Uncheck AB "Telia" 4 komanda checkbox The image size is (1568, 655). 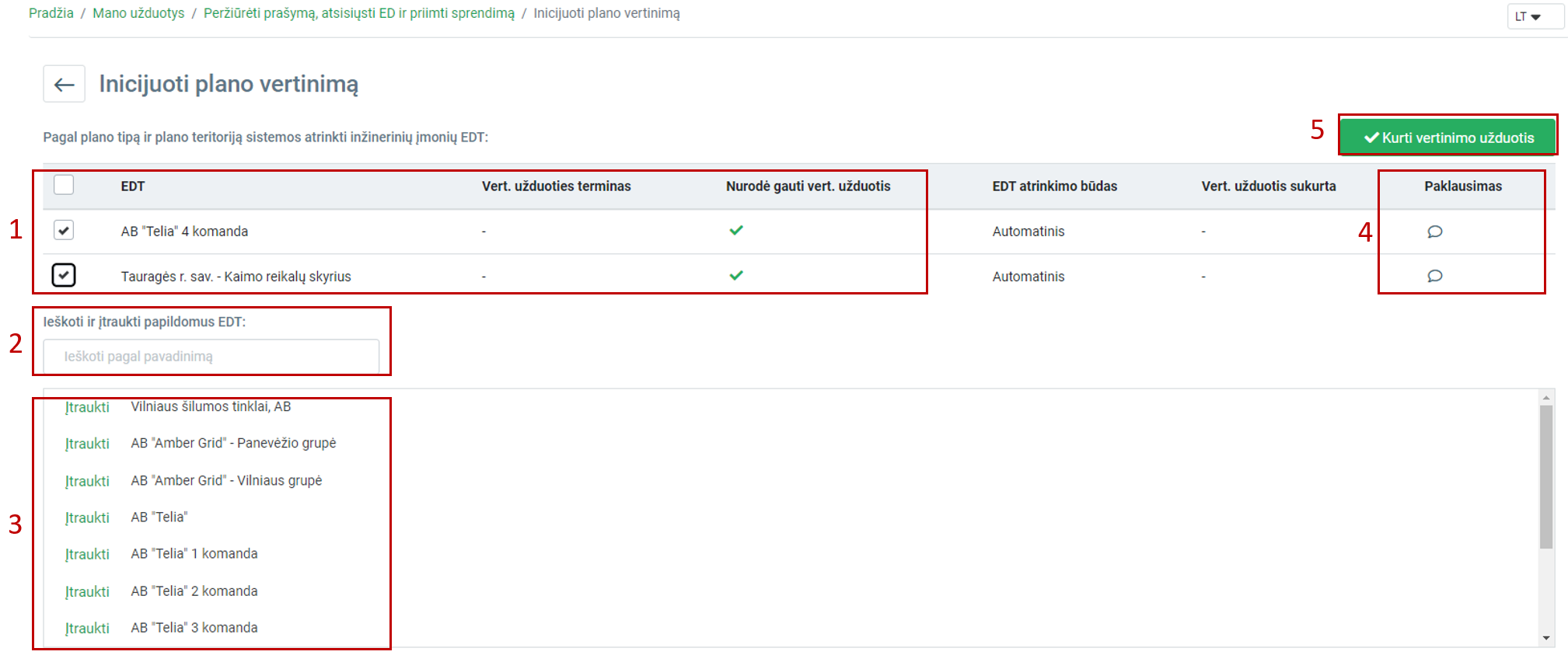coord(64,230)
